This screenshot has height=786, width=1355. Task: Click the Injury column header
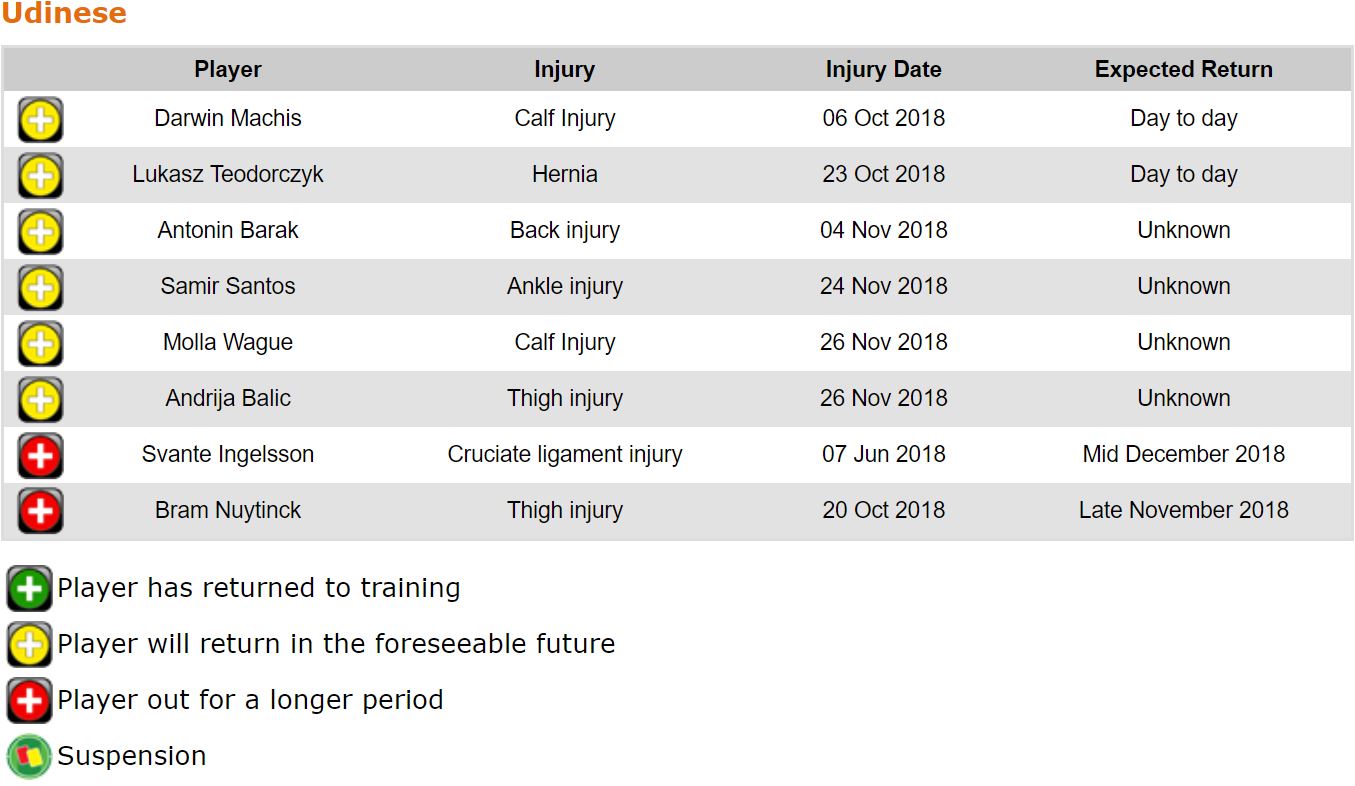point(564,70)
